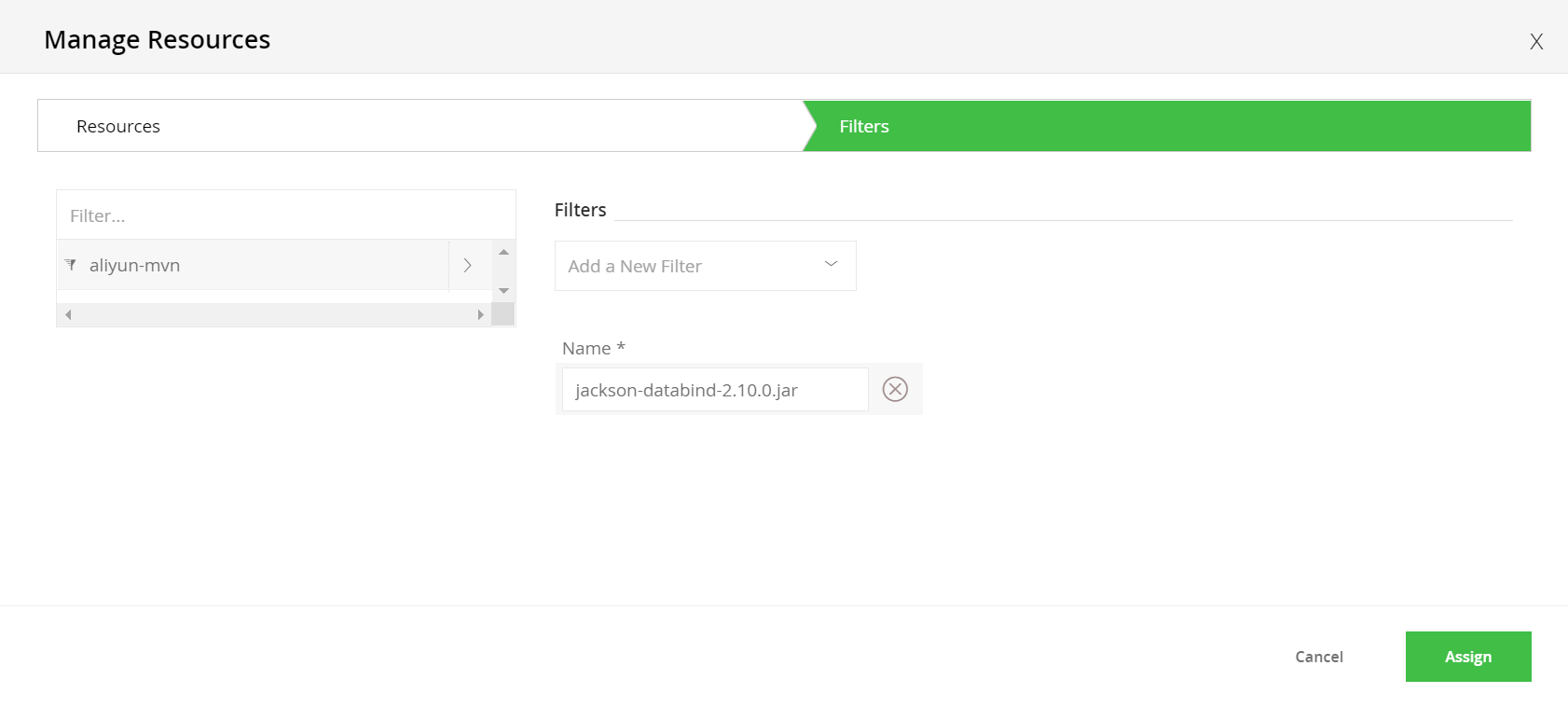Click the Filters section heading
Image resolution: width=1568 pixels, height=707 pixels.
[x=580, y=210]
